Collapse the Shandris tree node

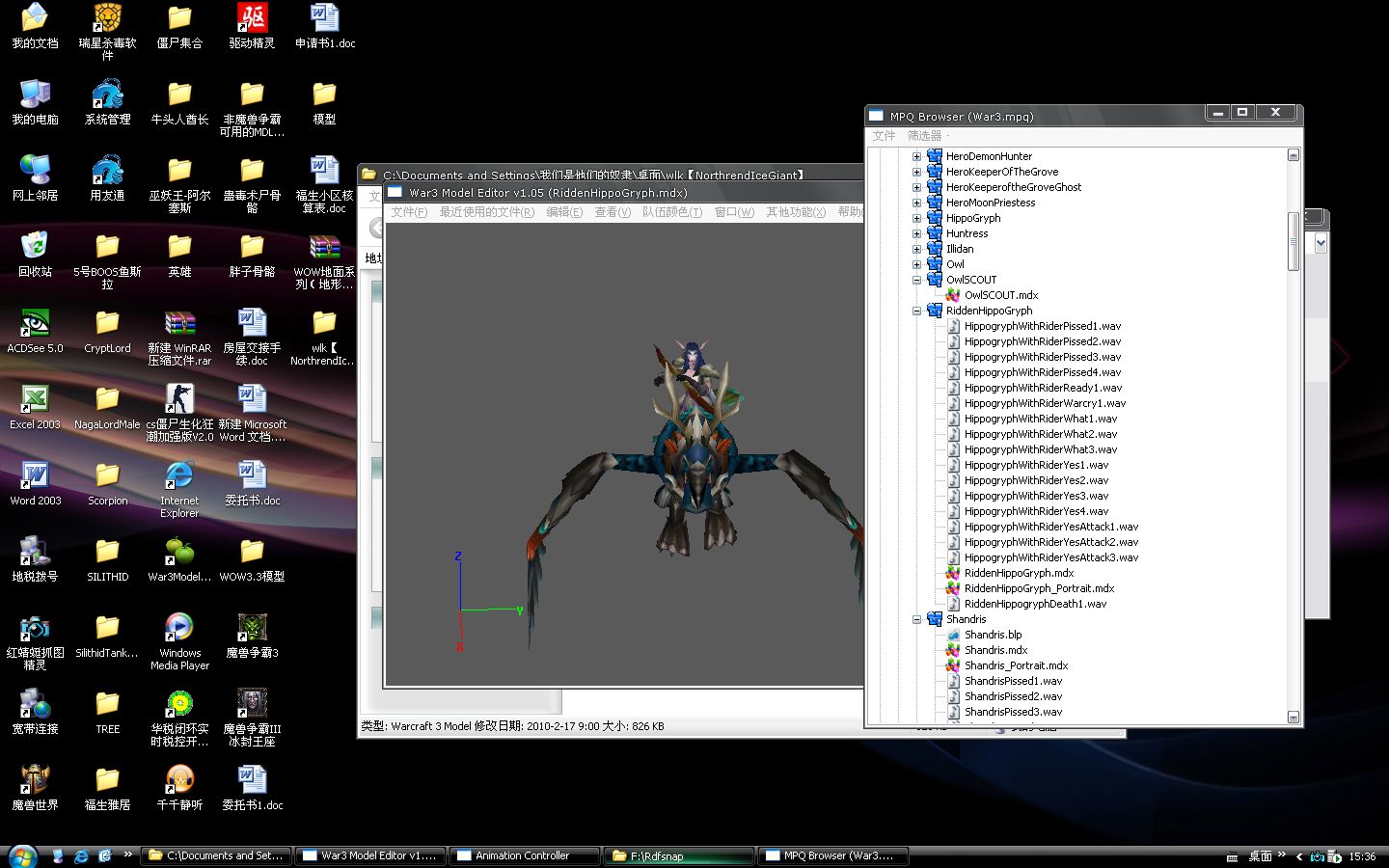click(916, 619)
